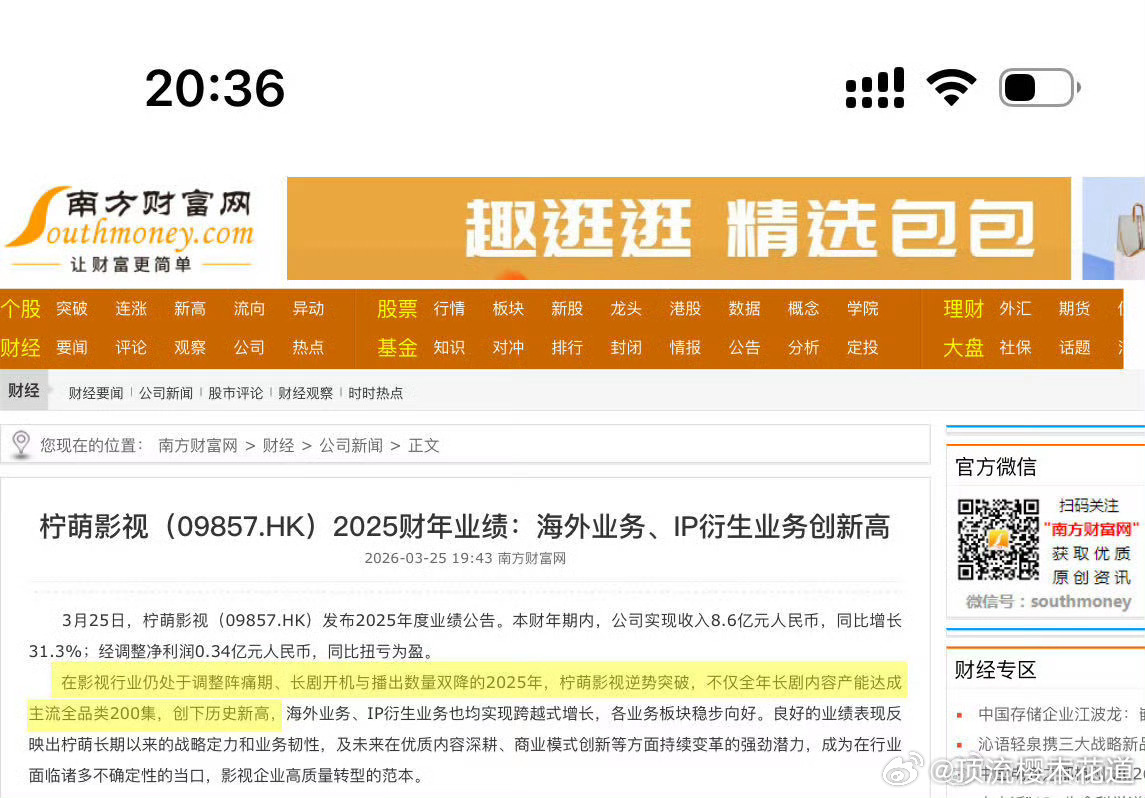Switch to the 财经要闻 channel tab

point(95,391)
